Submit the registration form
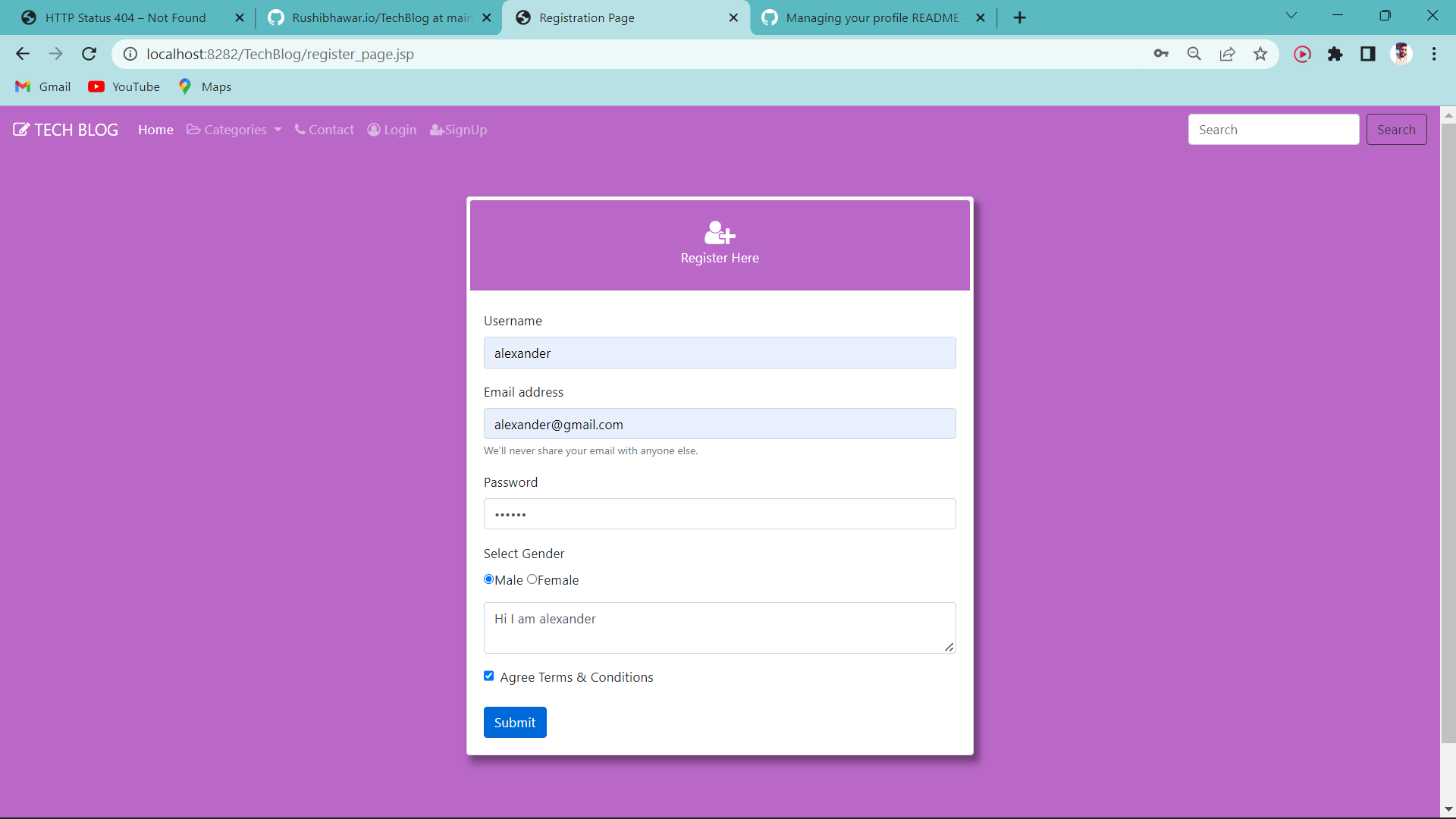1456x819 pixels. 515,722
